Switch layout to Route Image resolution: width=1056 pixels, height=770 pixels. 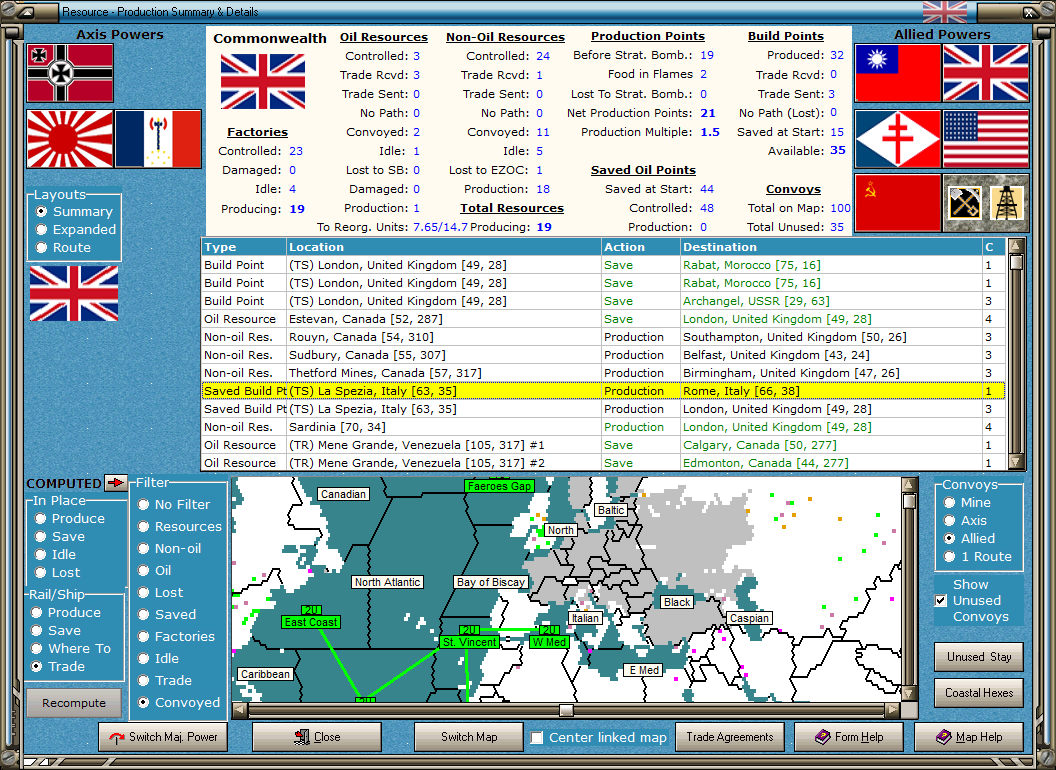click(64, 248)
